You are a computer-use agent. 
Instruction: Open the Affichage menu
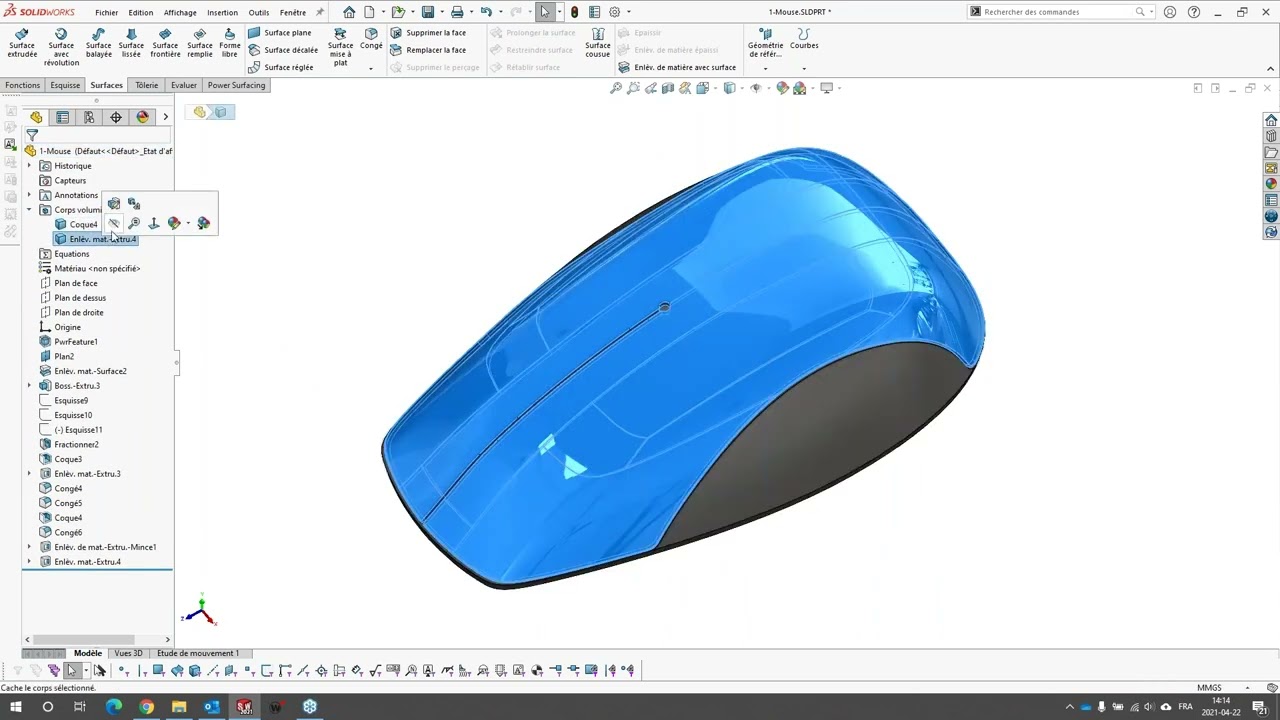coord(180,13)
